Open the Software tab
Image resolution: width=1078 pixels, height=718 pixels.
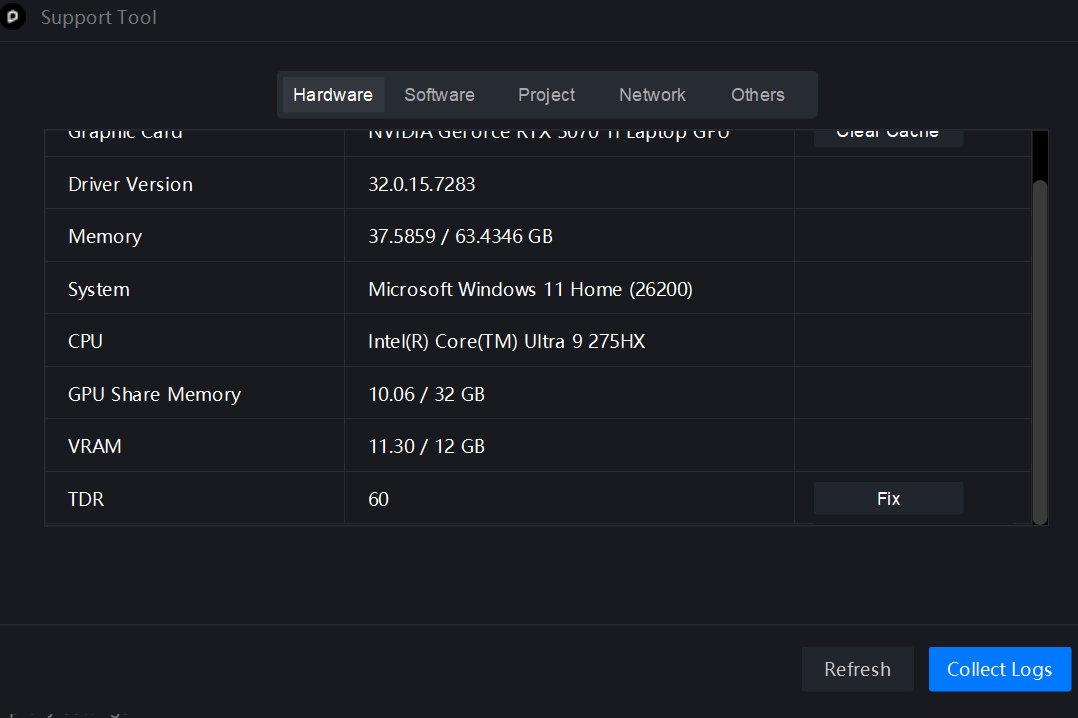tap(439, 95)
